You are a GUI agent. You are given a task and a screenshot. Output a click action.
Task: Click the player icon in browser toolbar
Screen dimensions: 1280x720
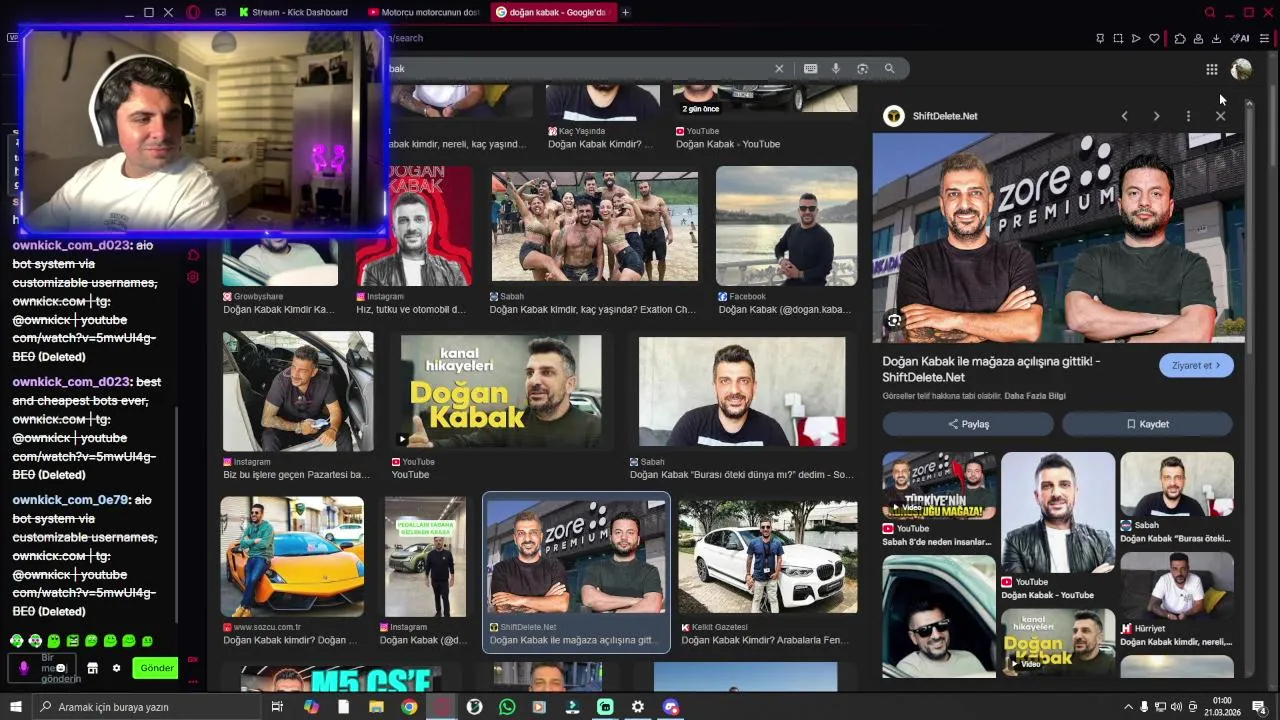1136,39
